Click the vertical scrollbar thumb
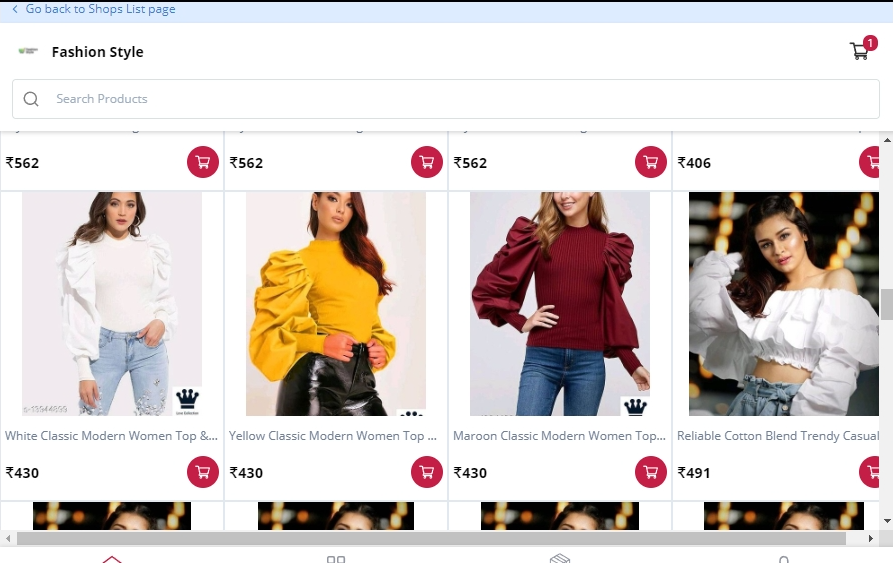893x563 pixels. (887, 305)
